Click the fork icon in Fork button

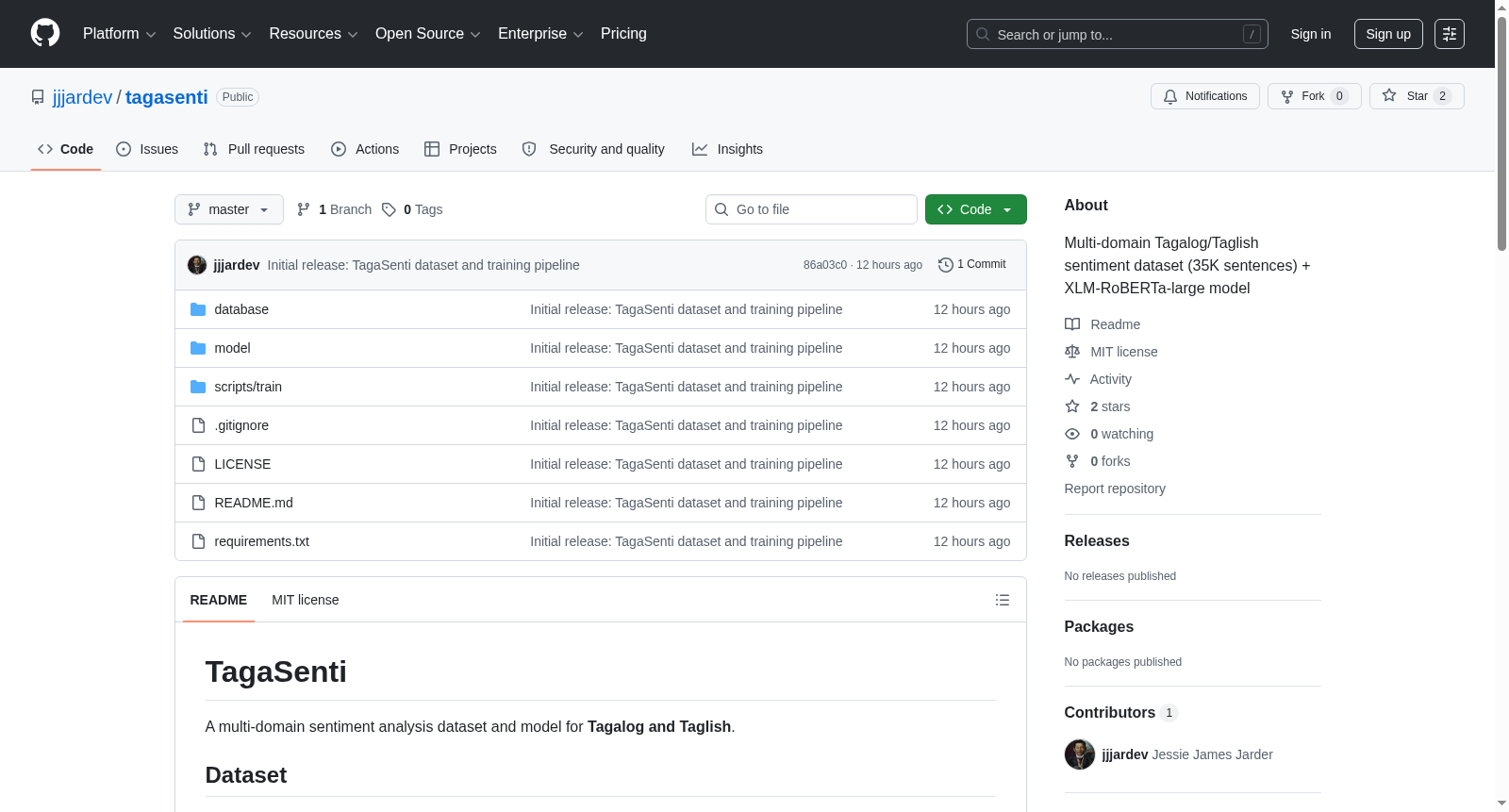point(1287,96)
